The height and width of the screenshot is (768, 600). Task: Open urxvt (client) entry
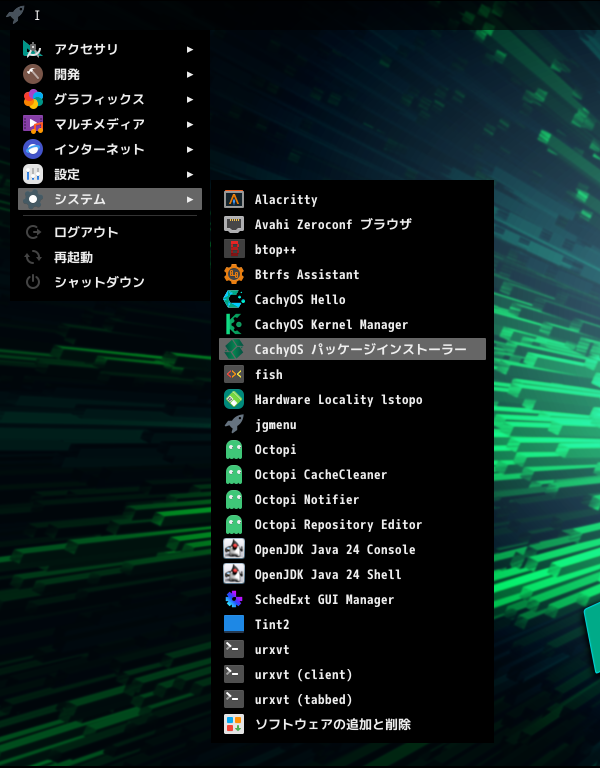[352, 674]
